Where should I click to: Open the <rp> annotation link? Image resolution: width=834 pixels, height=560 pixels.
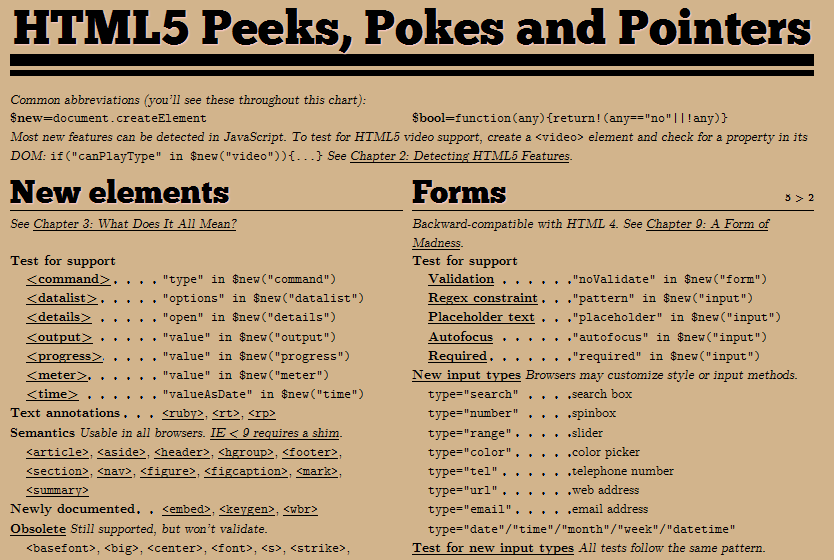(x=262, y=413)
